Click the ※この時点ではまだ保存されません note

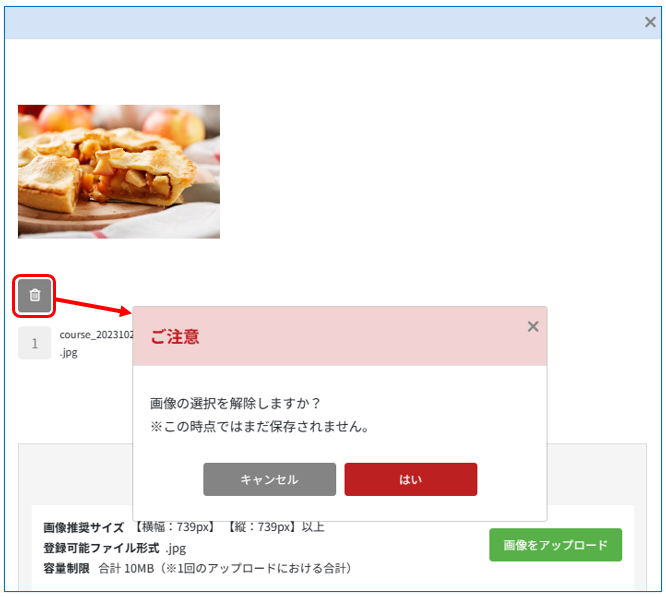pyautogui.click(x=260, y=426)
